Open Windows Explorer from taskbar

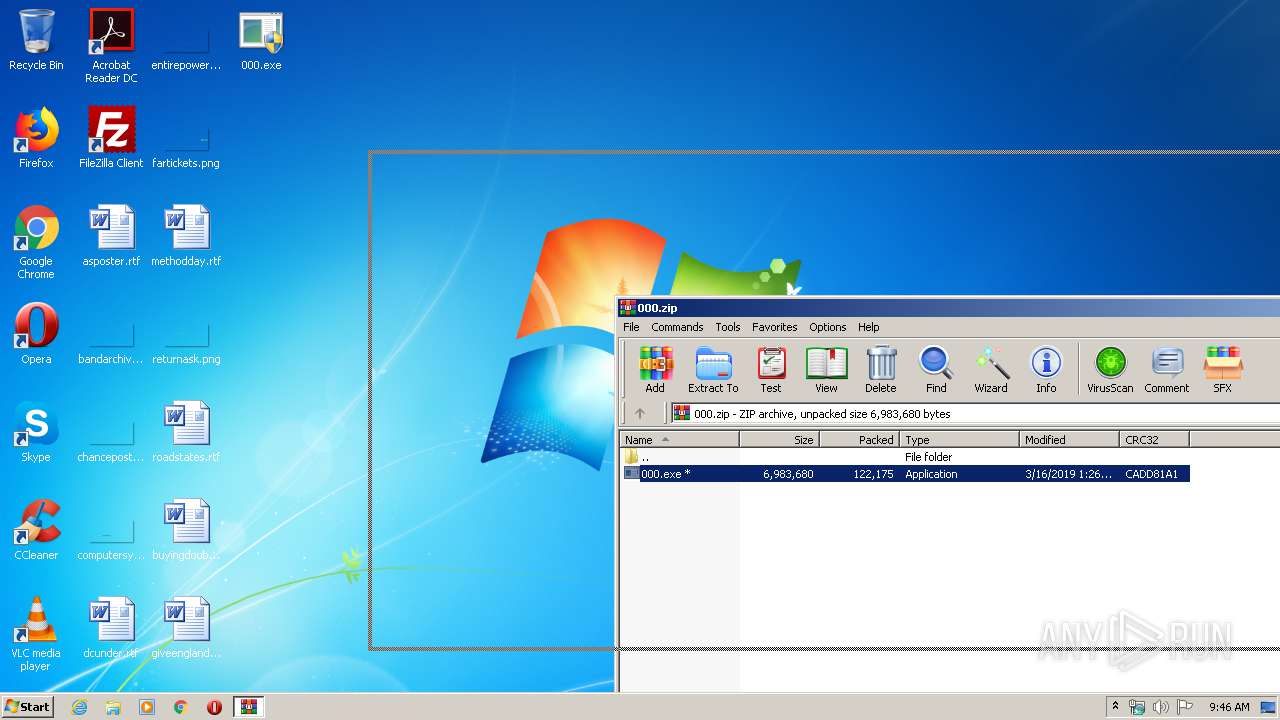[113, 707]
